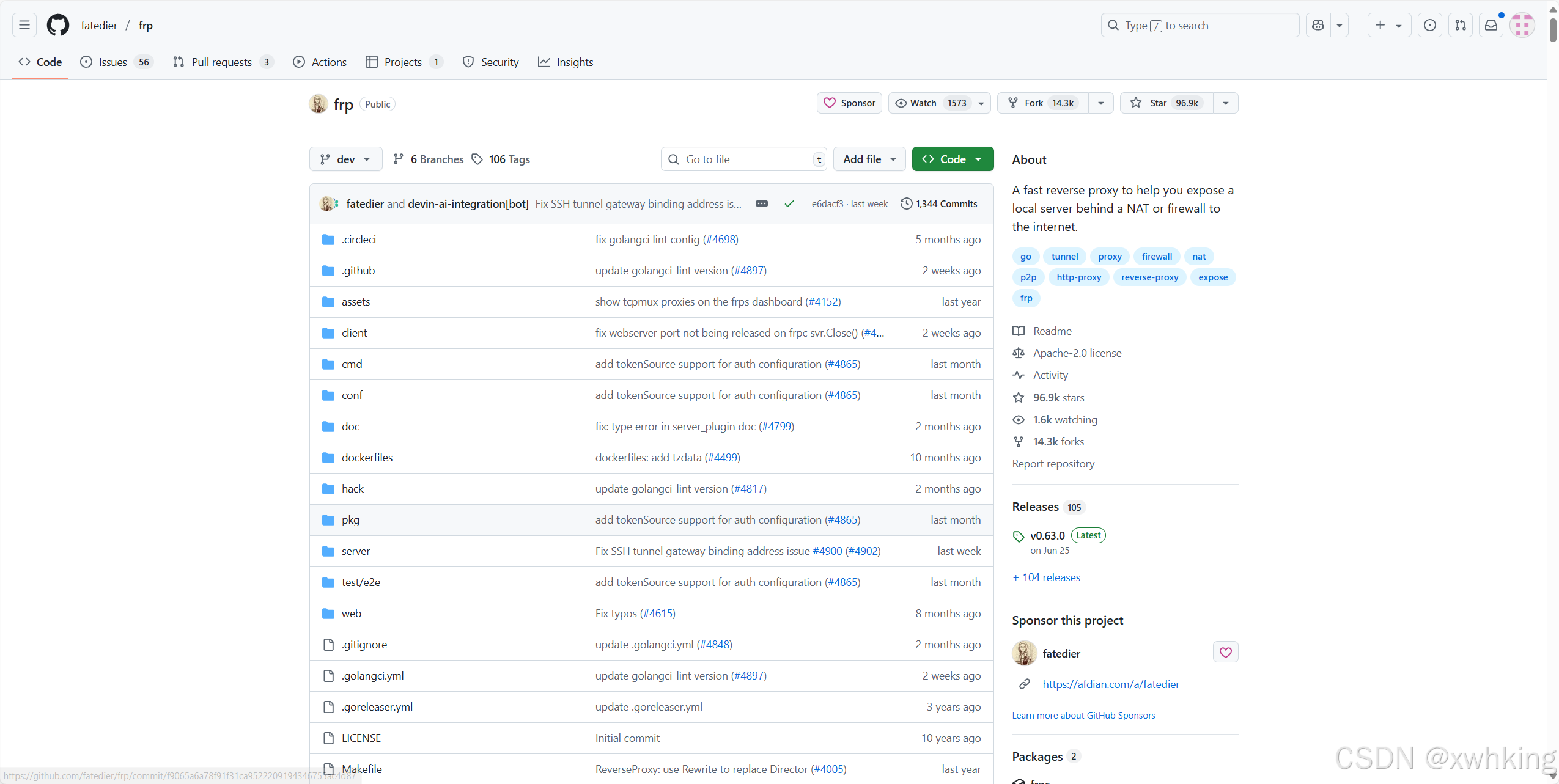The width and height of the screenshot is (1559, 784).
Task: Click the fork icon beside 14.3k forks
Action: pyautogui.click(x=1019, y=441)
